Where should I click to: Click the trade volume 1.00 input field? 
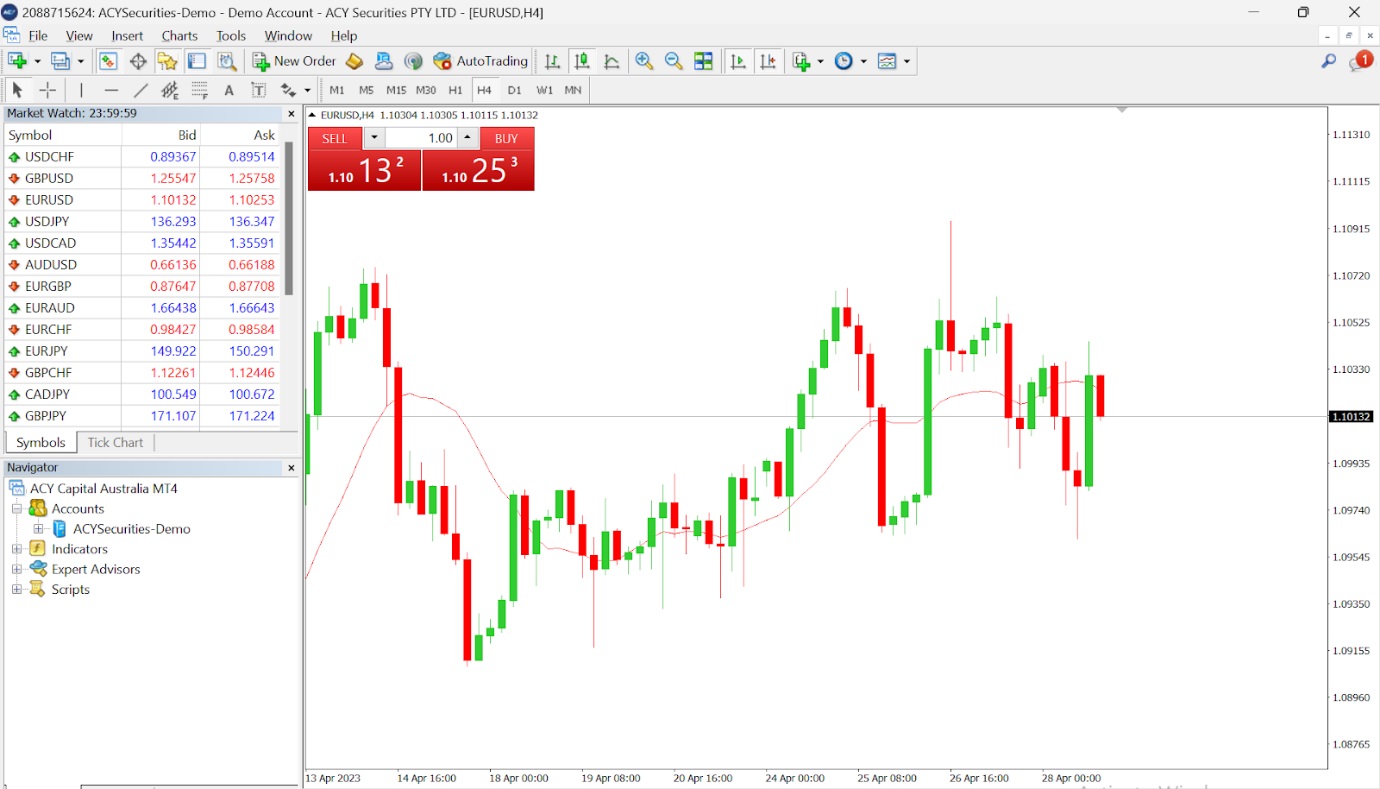click(420, 138)
